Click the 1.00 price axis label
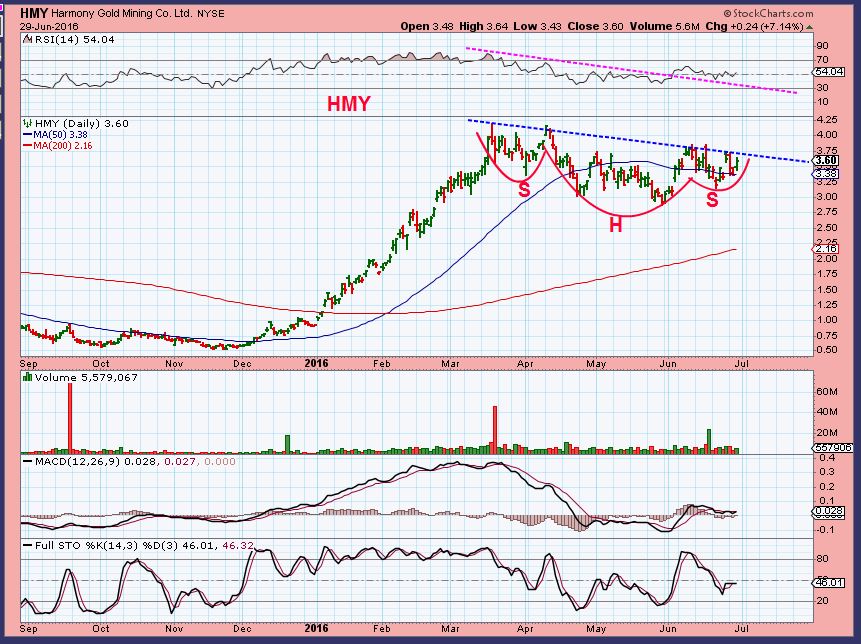The height and width of the screenshot is (644, 861). click(x=827, y=320)
